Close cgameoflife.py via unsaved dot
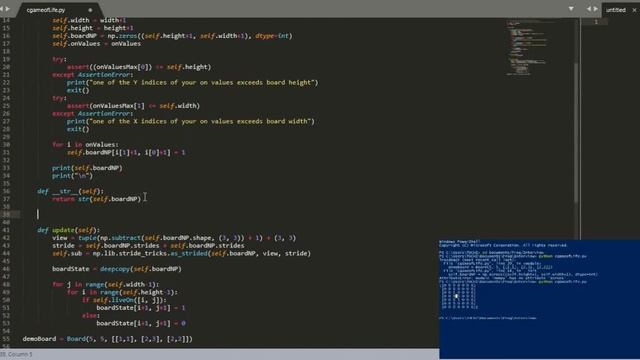The image size is (640, 360). [90, 10]
